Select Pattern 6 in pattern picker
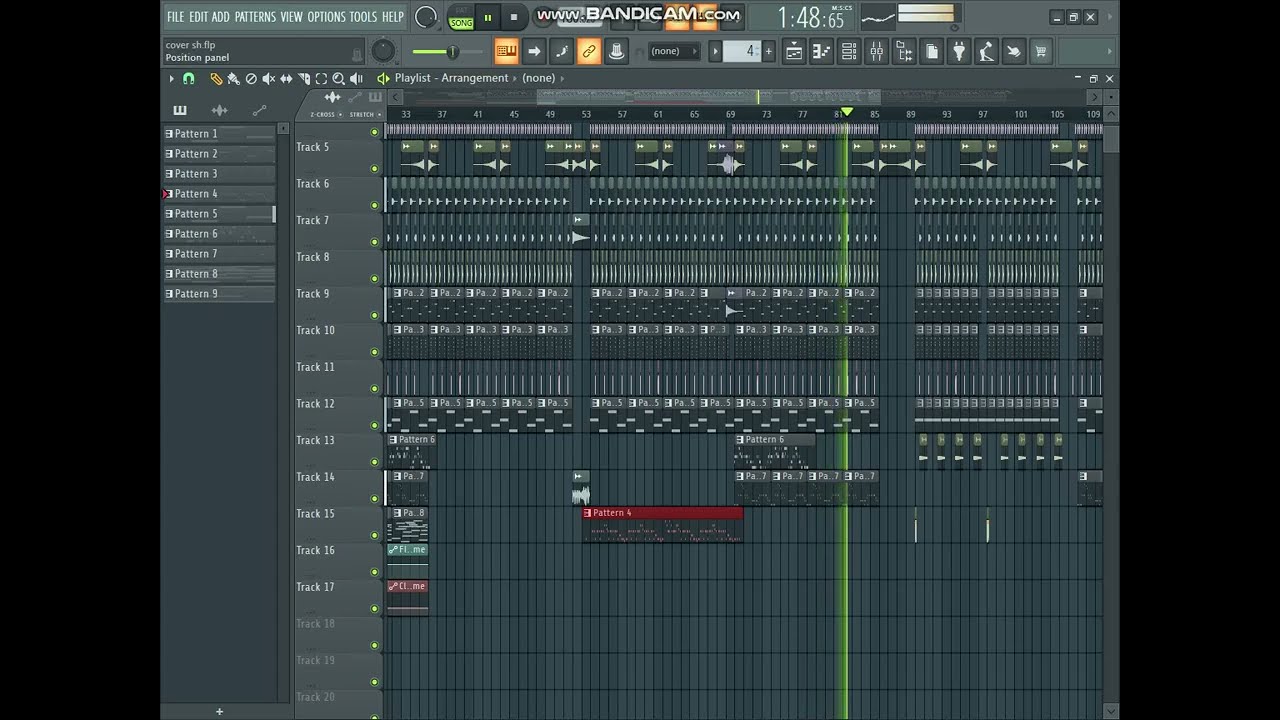Image resolution: width=1280 pixels, height=720 pixels. (219, 234)
